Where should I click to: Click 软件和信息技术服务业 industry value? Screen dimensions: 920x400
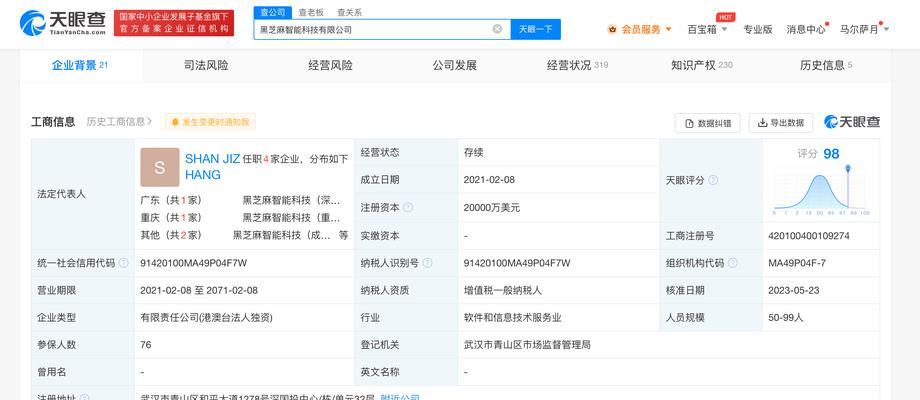click(x=512, y=317)
